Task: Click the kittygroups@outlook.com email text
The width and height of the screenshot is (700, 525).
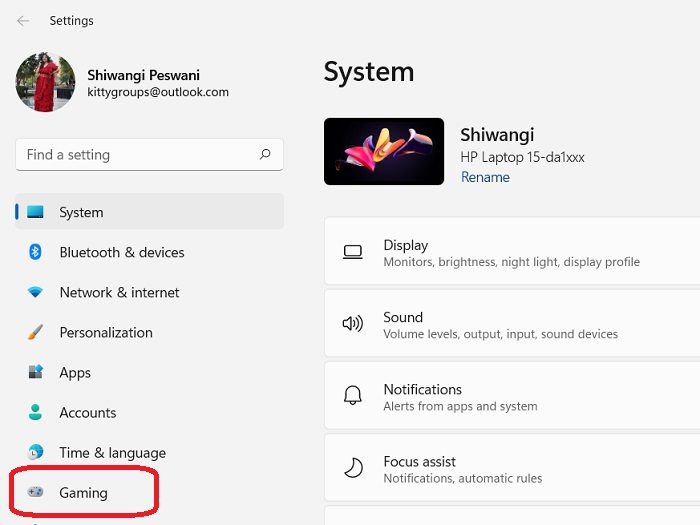Action: click(x=158, y=92)
